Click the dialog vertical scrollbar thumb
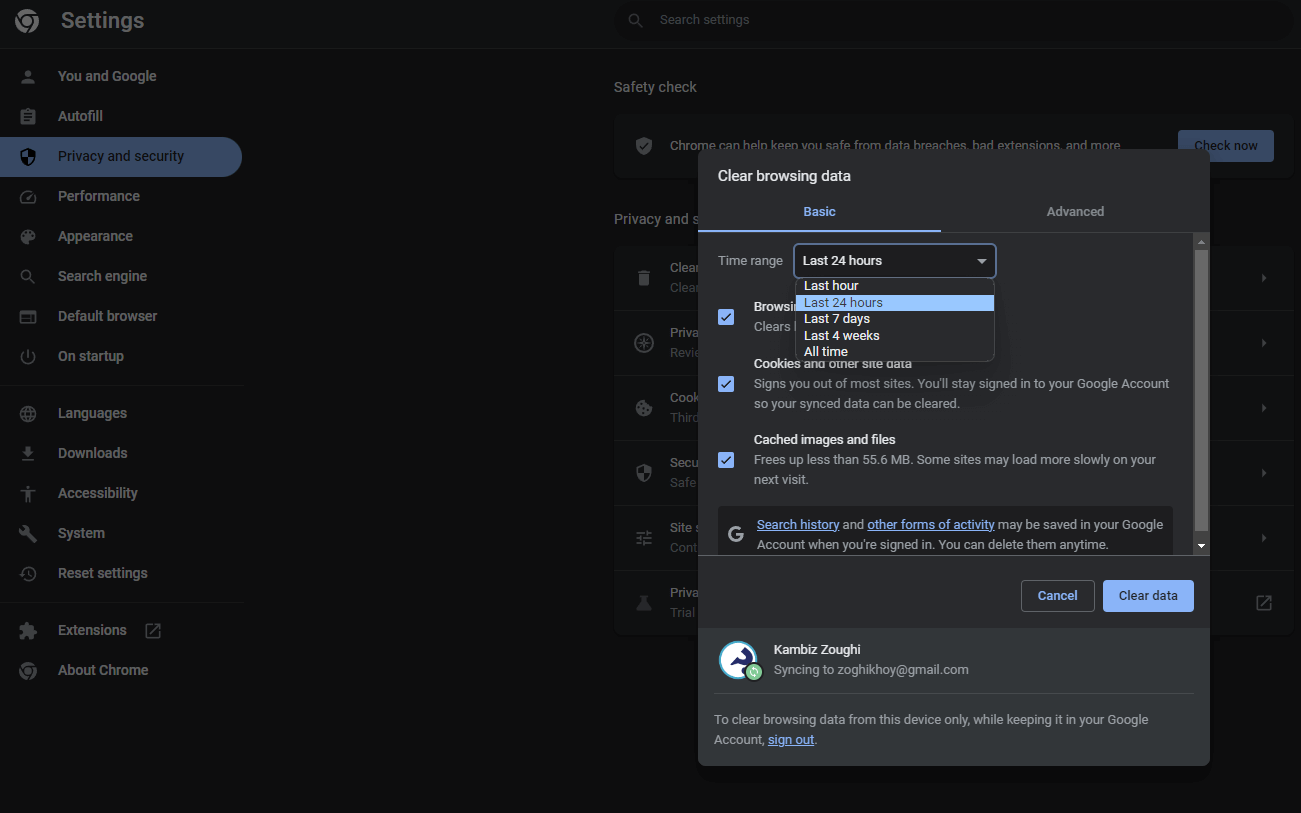 (1201, 391)
